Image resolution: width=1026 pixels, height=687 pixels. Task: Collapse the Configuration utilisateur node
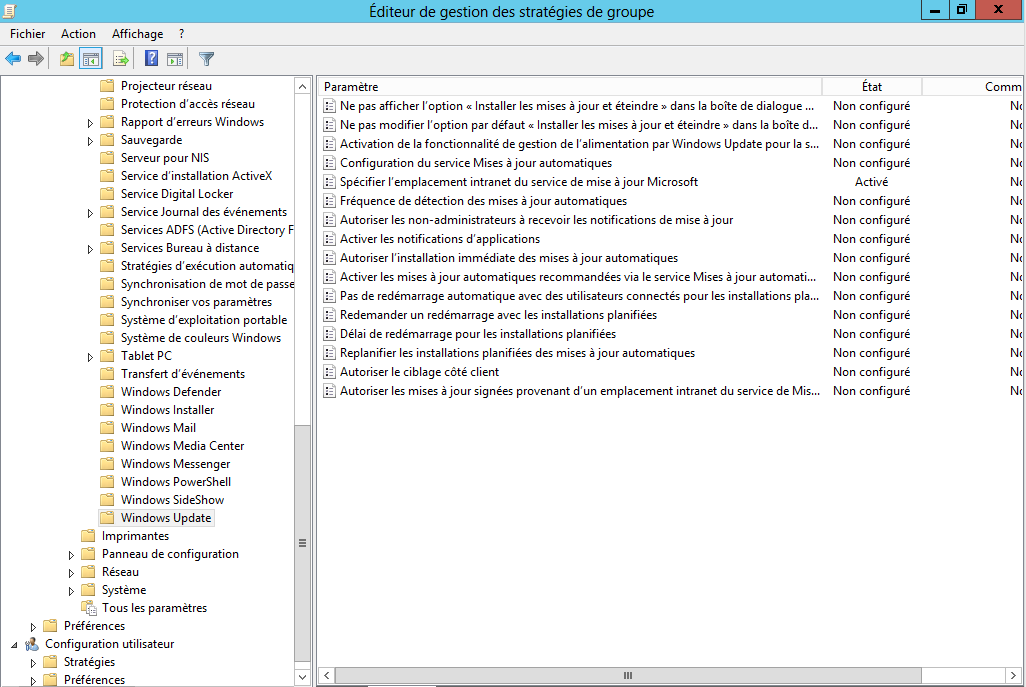14,645
